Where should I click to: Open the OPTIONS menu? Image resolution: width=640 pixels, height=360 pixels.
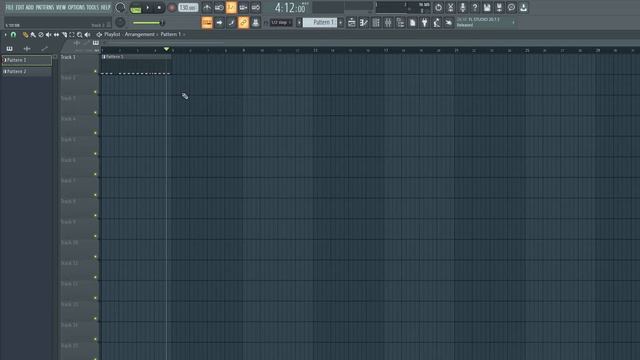tap(77, 7)
